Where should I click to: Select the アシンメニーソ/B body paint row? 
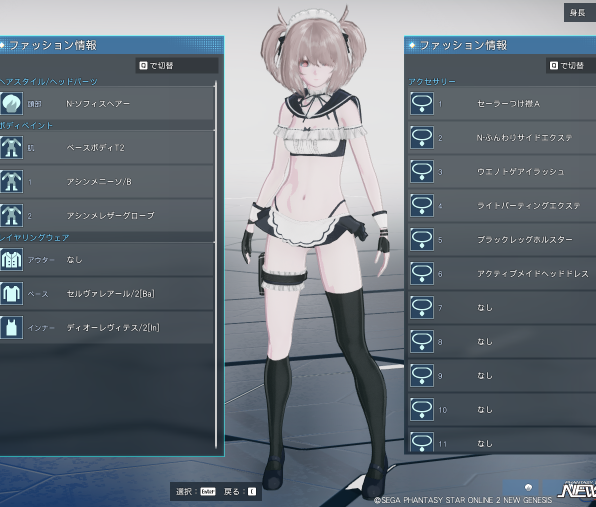coord(107,181)
